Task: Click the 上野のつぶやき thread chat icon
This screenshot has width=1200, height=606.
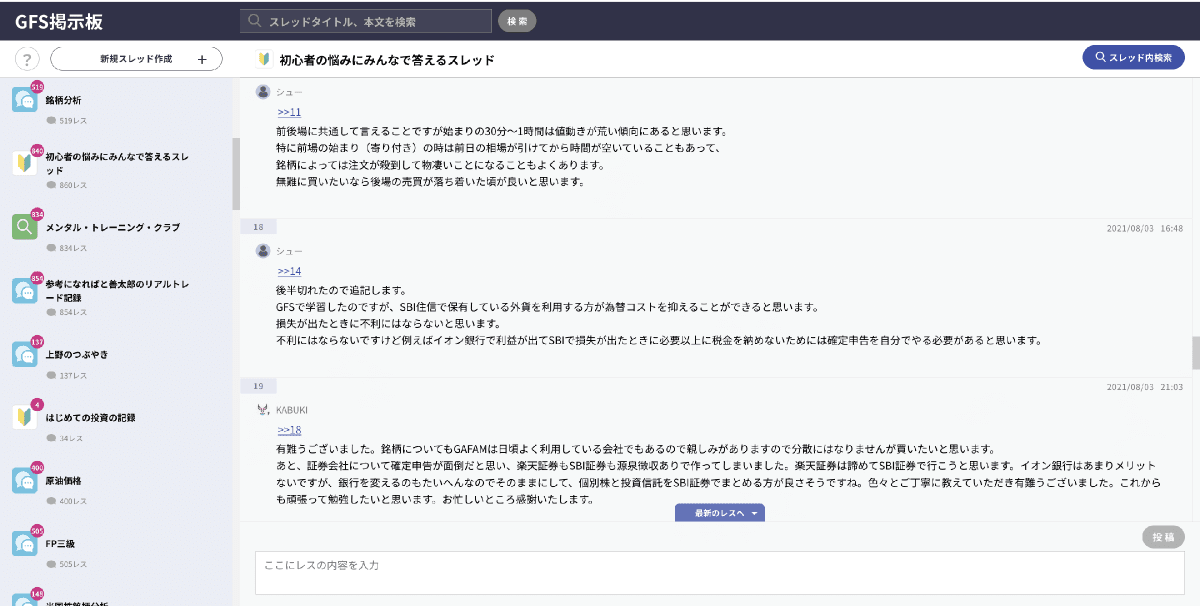Action: (x=25, y=354)
